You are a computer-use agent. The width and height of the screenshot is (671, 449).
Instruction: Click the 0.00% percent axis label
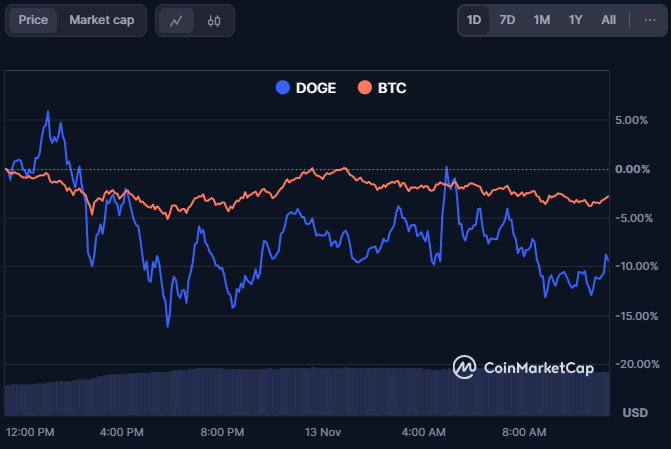(x=632, y=169)
